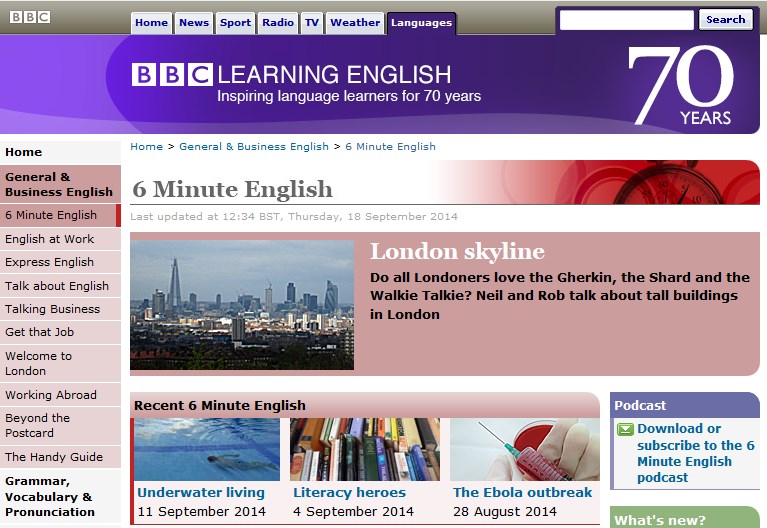Screen dimensions: 767x528
Task: Click the 6 Minute English breadcrumb link
Action: (x=390, y=146)
